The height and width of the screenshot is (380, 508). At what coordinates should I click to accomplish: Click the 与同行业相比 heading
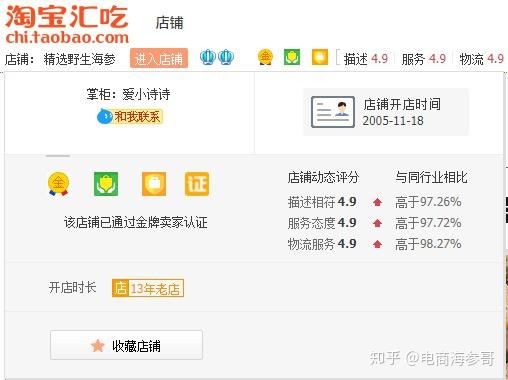coord(431,177)
